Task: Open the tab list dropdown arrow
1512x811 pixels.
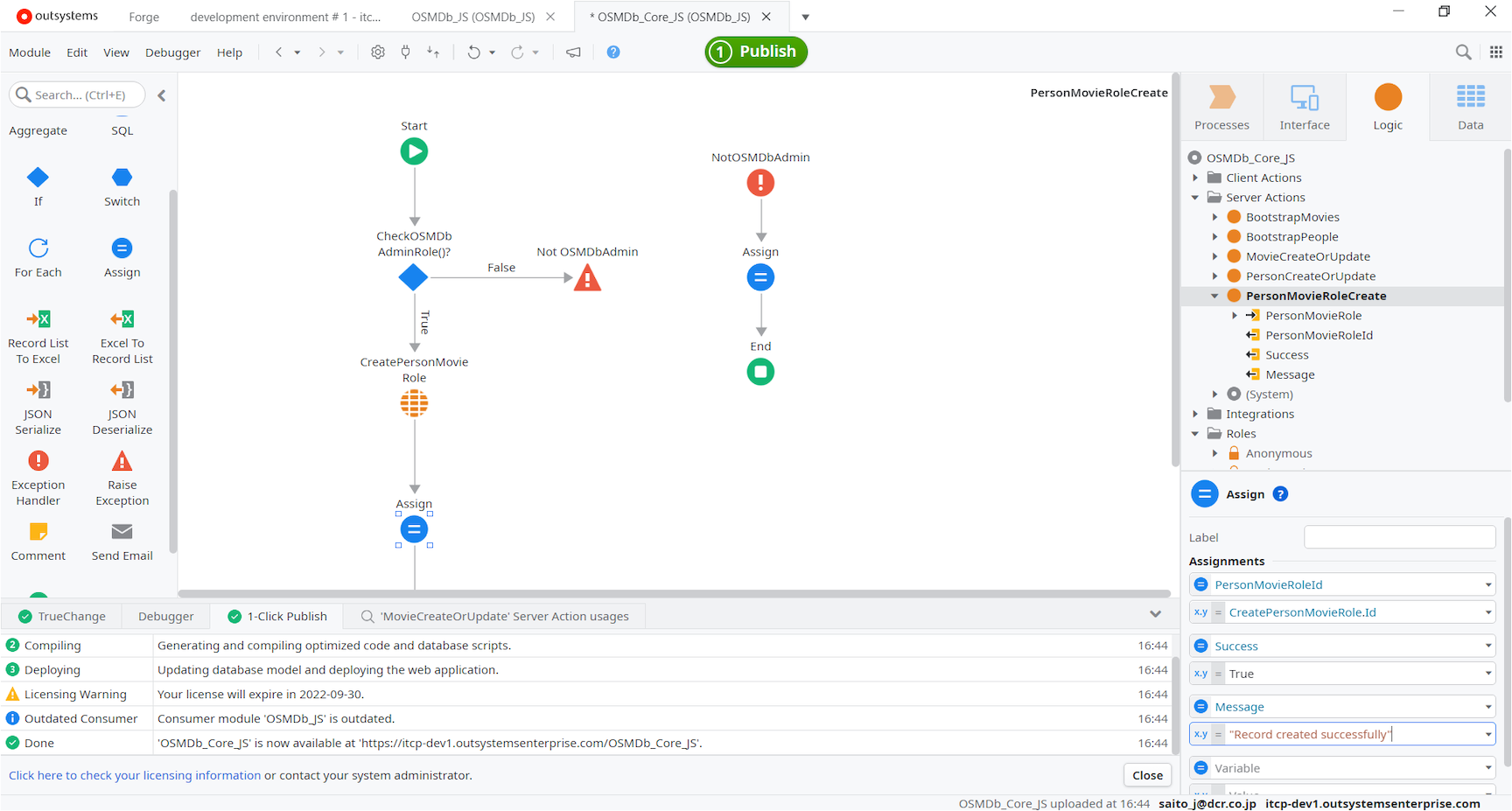Action: [806, 17]
